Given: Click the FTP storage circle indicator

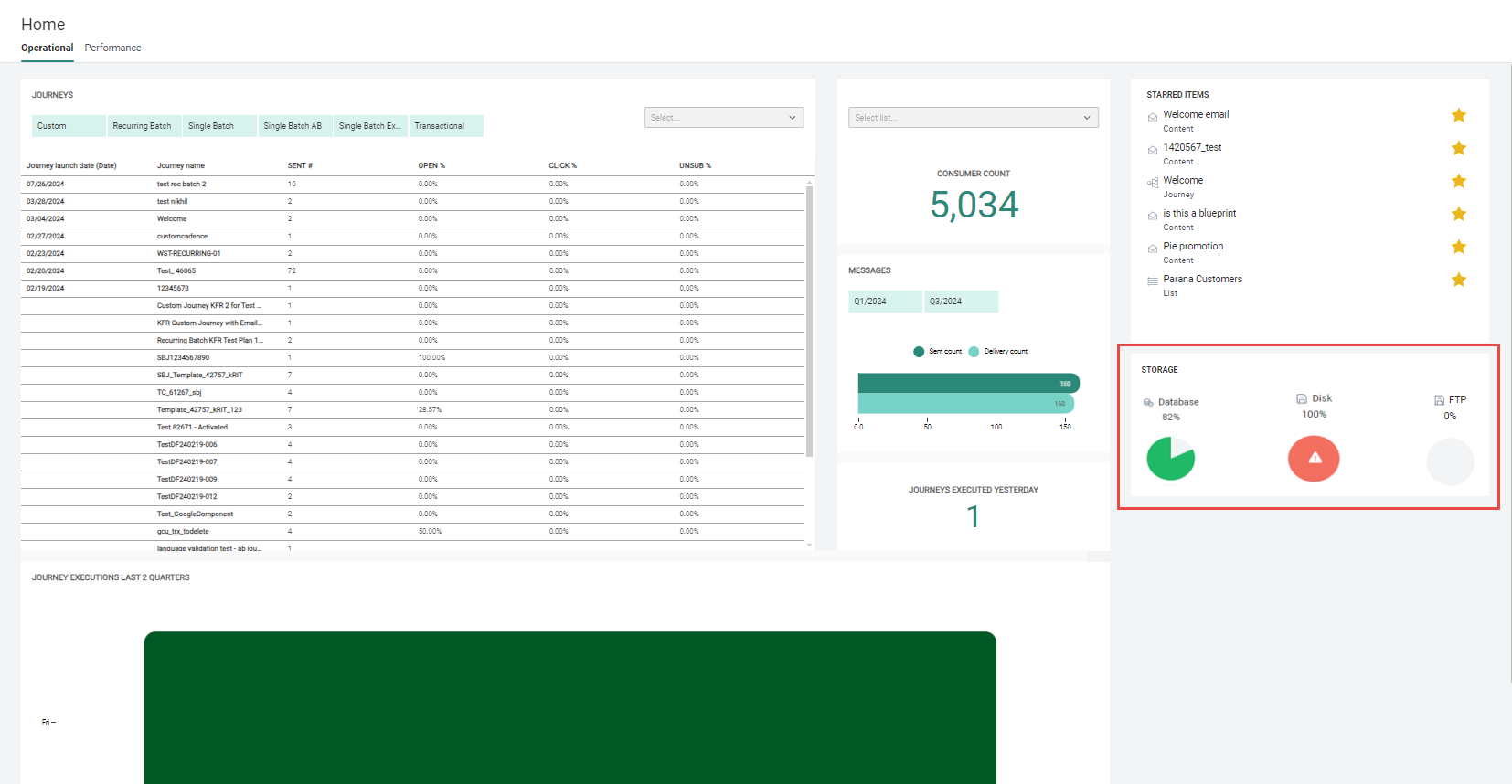Looking at the screenshot, I should (1450, 461).
